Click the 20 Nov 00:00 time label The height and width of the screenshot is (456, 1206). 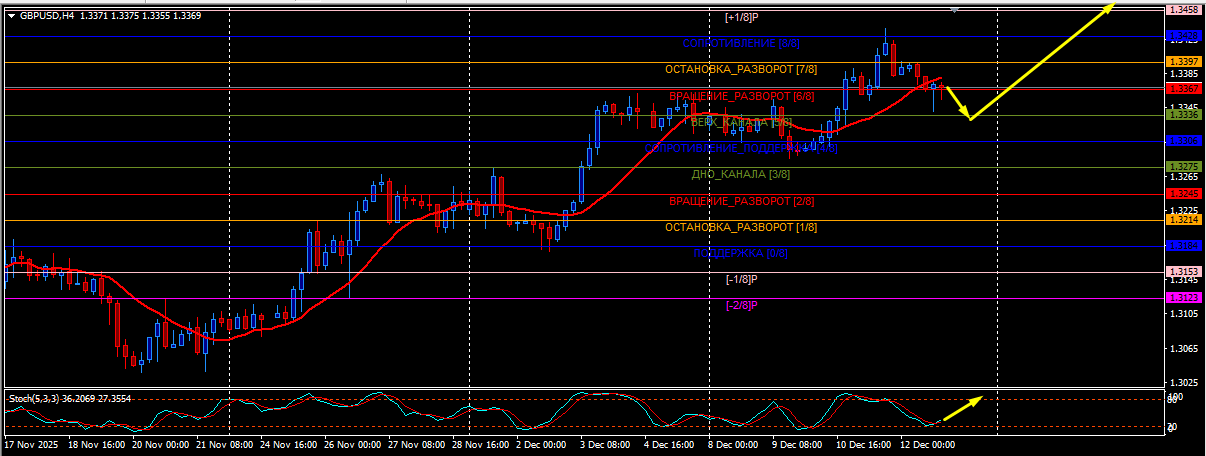[x=160, y=443]
